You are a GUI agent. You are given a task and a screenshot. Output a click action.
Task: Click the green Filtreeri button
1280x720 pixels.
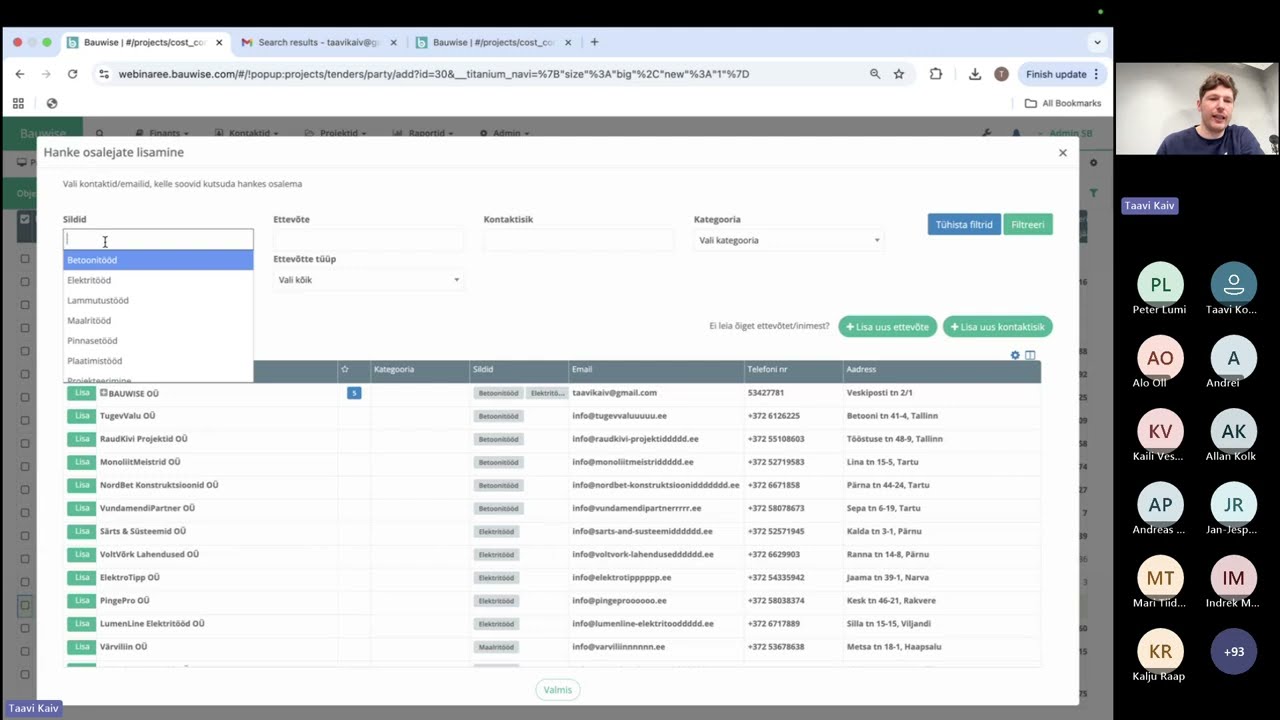tap(1027, 224)
